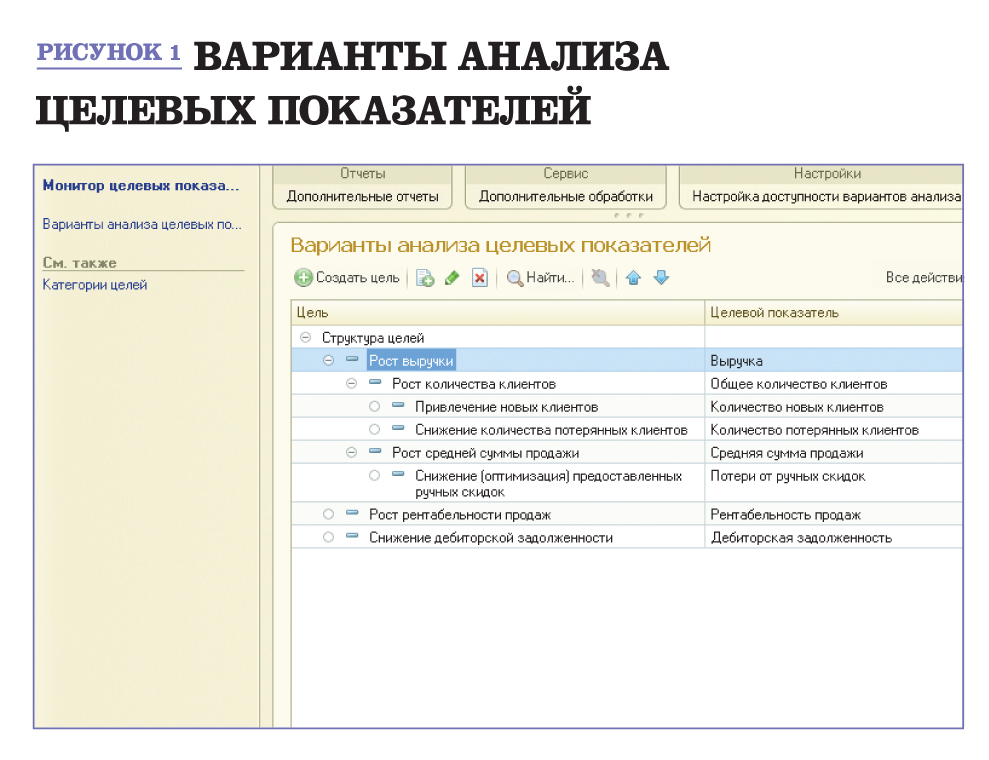Click dash icon beside Снижение (оптимизация) предоставленных скидок
This screenshot has width=989, height=760.
pos(398,474)
